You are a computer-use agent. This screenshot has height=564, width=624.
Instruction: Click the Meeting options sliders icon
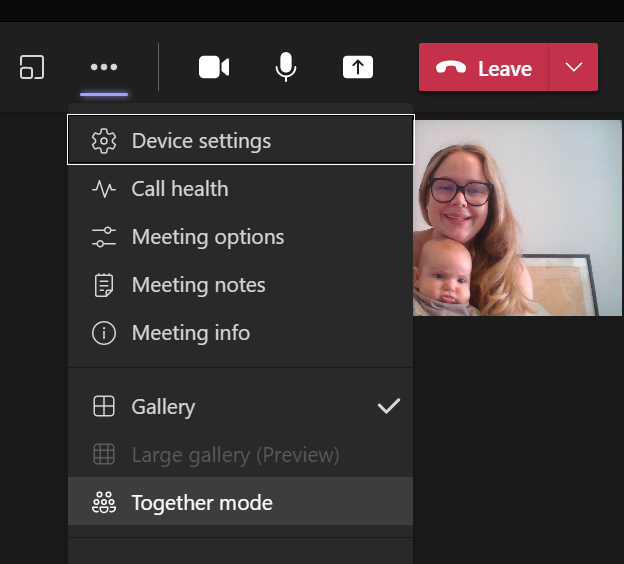pos(104,237)
